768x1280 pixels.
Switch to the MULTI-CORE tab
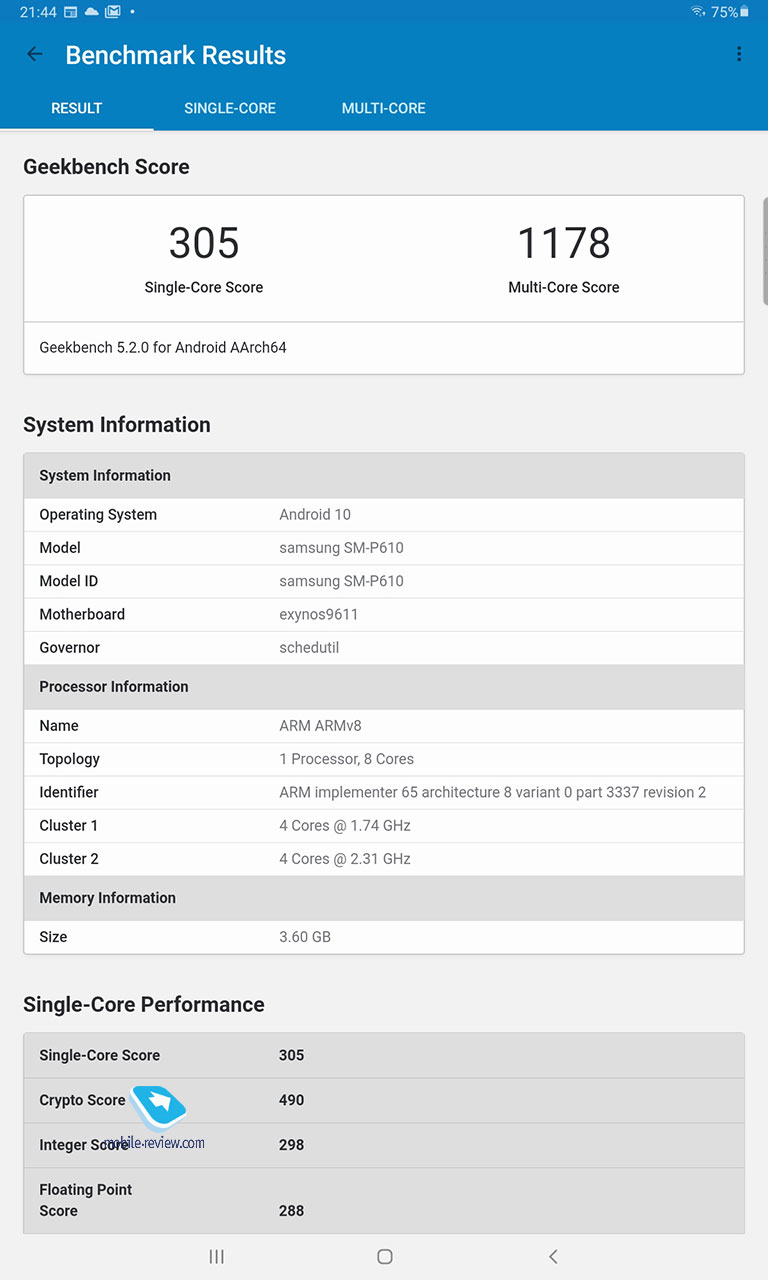(x=384, y=108)
